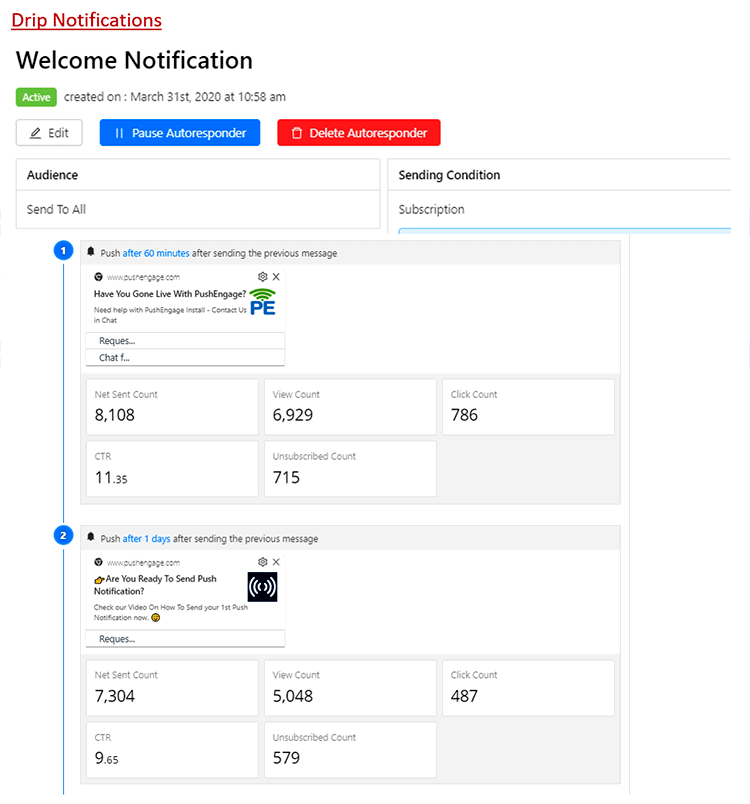This screenshot has width=750, height=804.
Task: Click browser icon beside second www.pushengage.com
Action: pyautogui.click(x=98, y=562)
